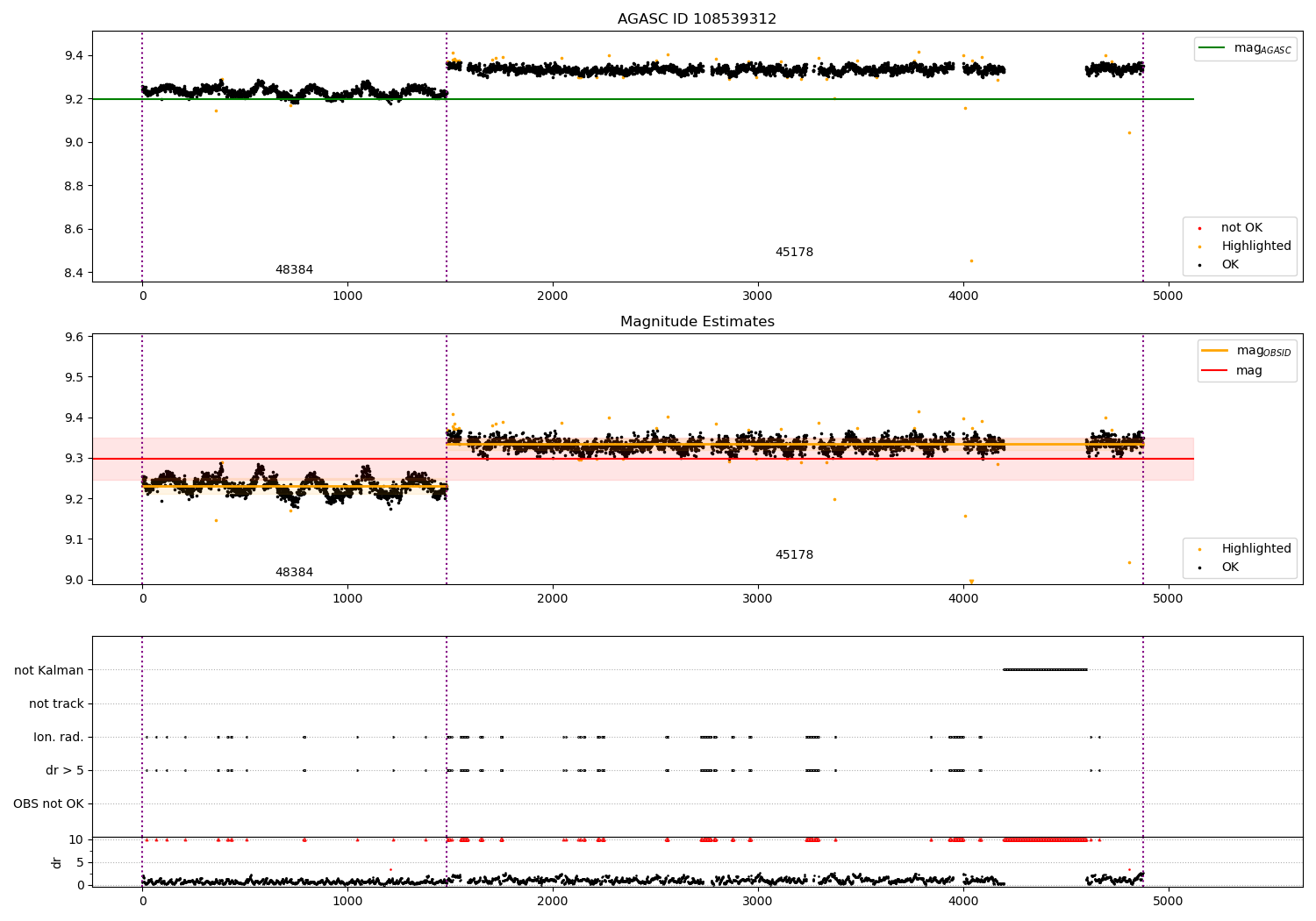
Task: Click the 'dr' y-axis label
Action: click(x=57, y=863)
